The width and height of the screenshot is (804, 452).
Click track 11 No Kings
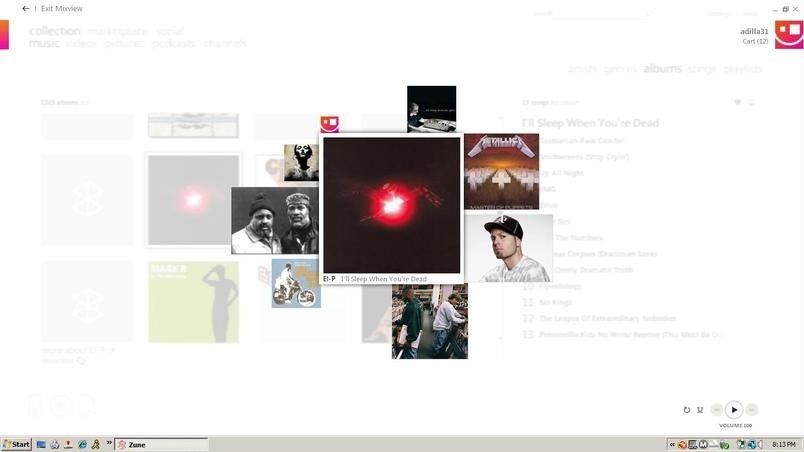tap(555, 302)
